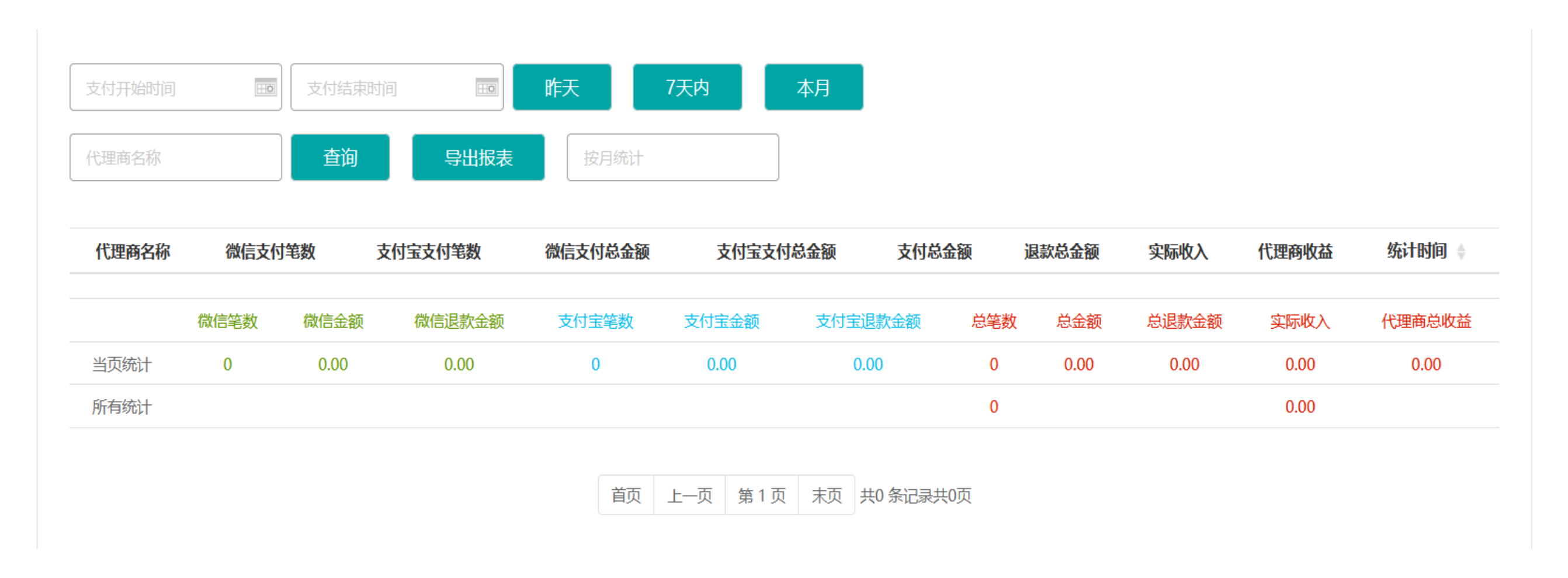
Task: Click blue 支付宝金额 label
Action: [721, 321]
